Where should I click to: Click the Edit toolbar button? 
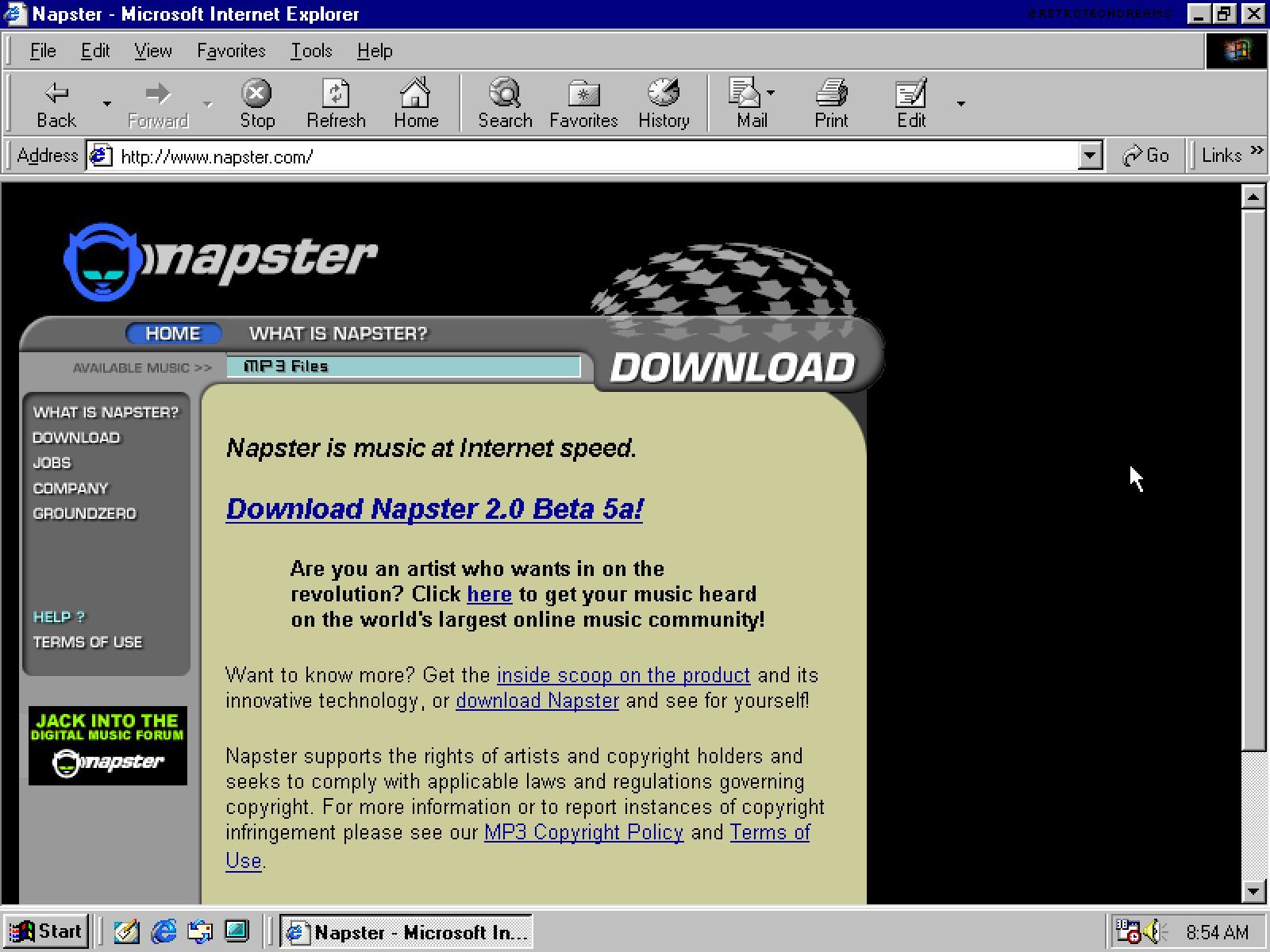click(x=911, y=104)
